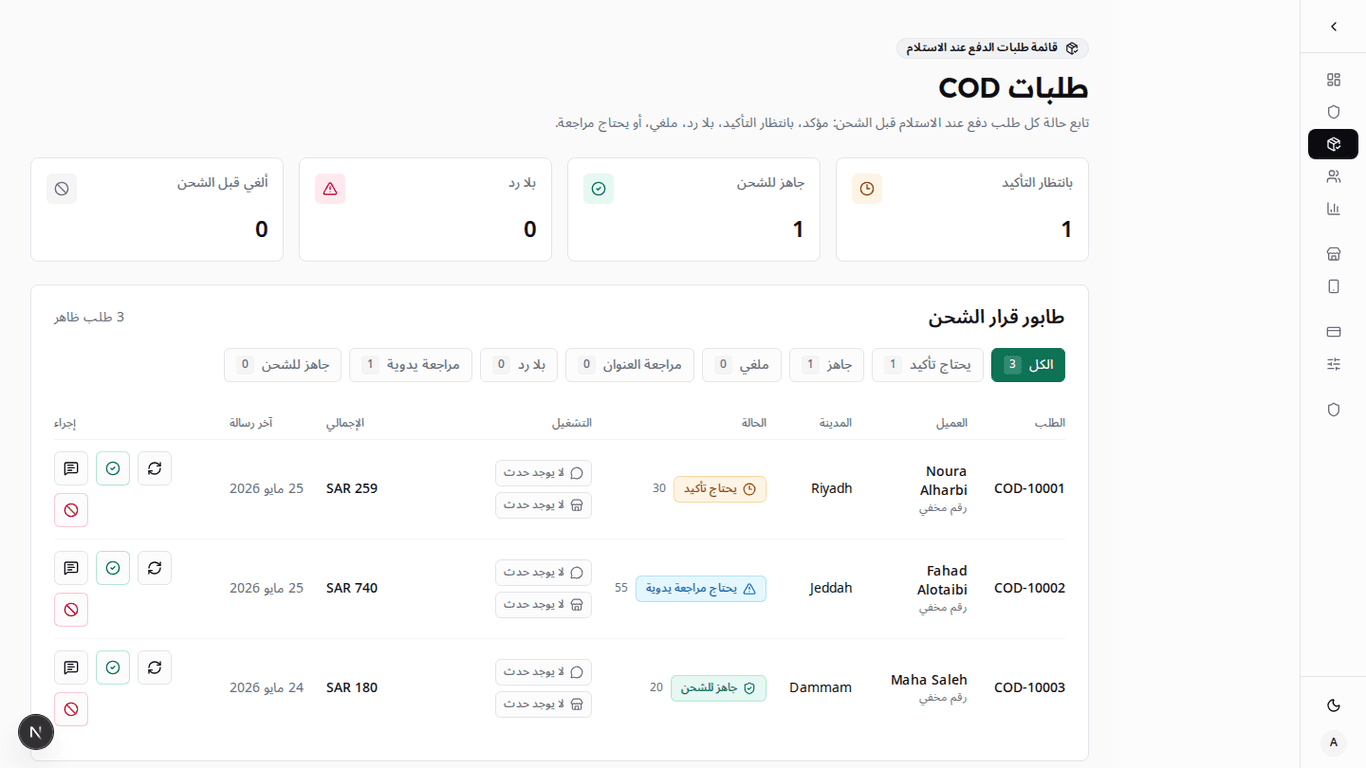Collapse the sidebar with the chevron arrow
This screenshot has width=1366, height=768.
coord(1333,27)
